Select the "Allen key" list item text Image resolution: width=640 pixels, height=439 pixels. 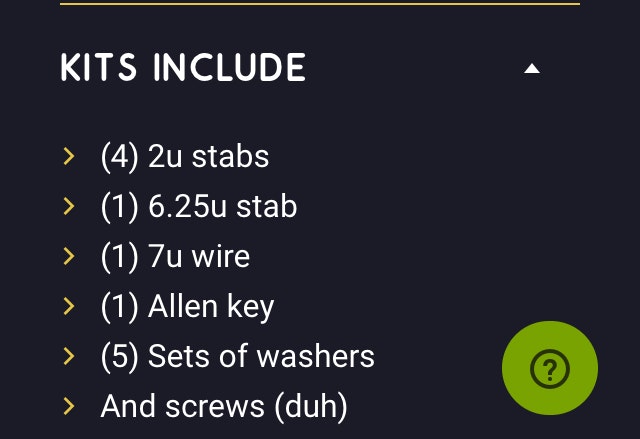click(211, 307)
